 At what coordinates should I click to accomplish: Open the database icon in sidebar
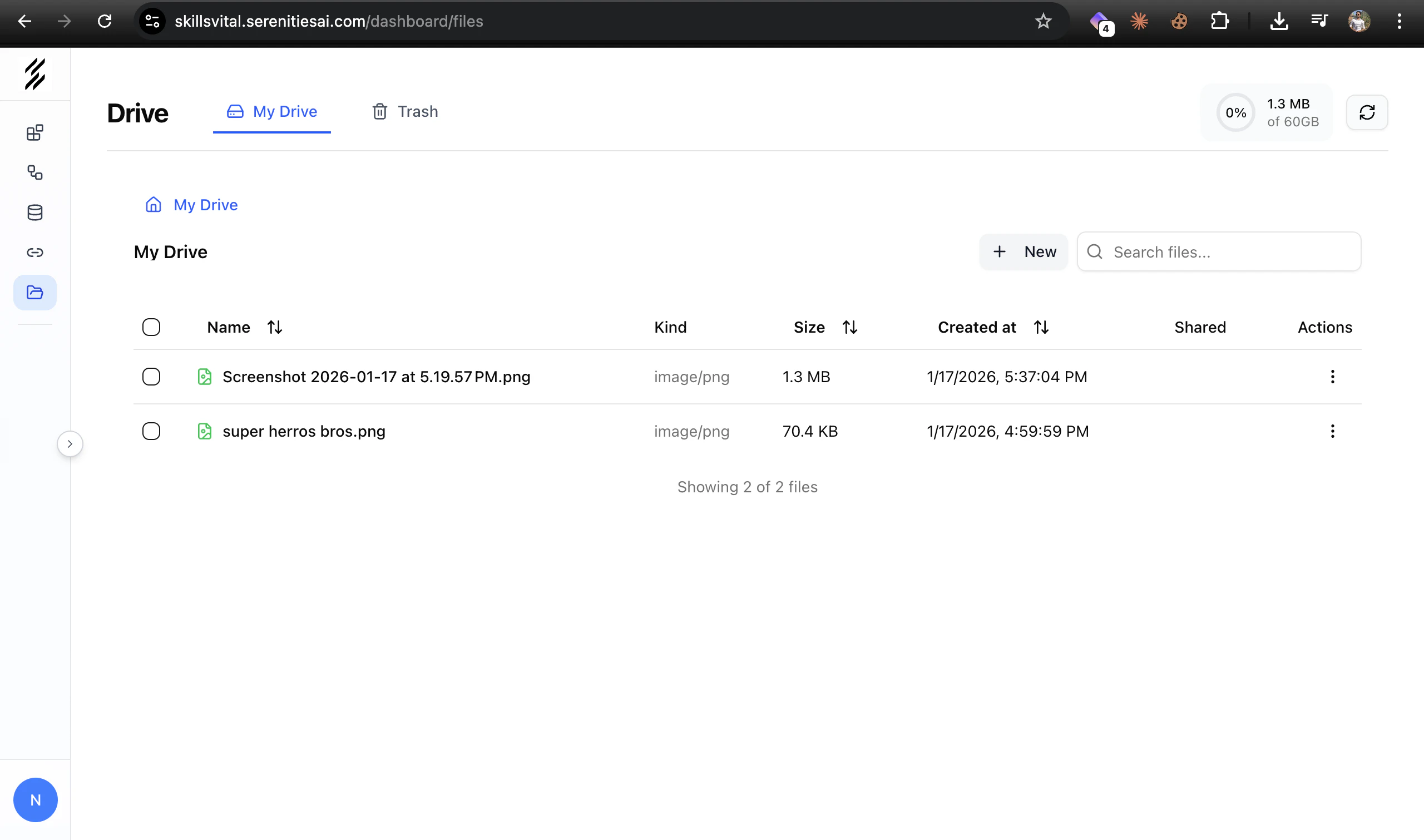pos(35,213)
